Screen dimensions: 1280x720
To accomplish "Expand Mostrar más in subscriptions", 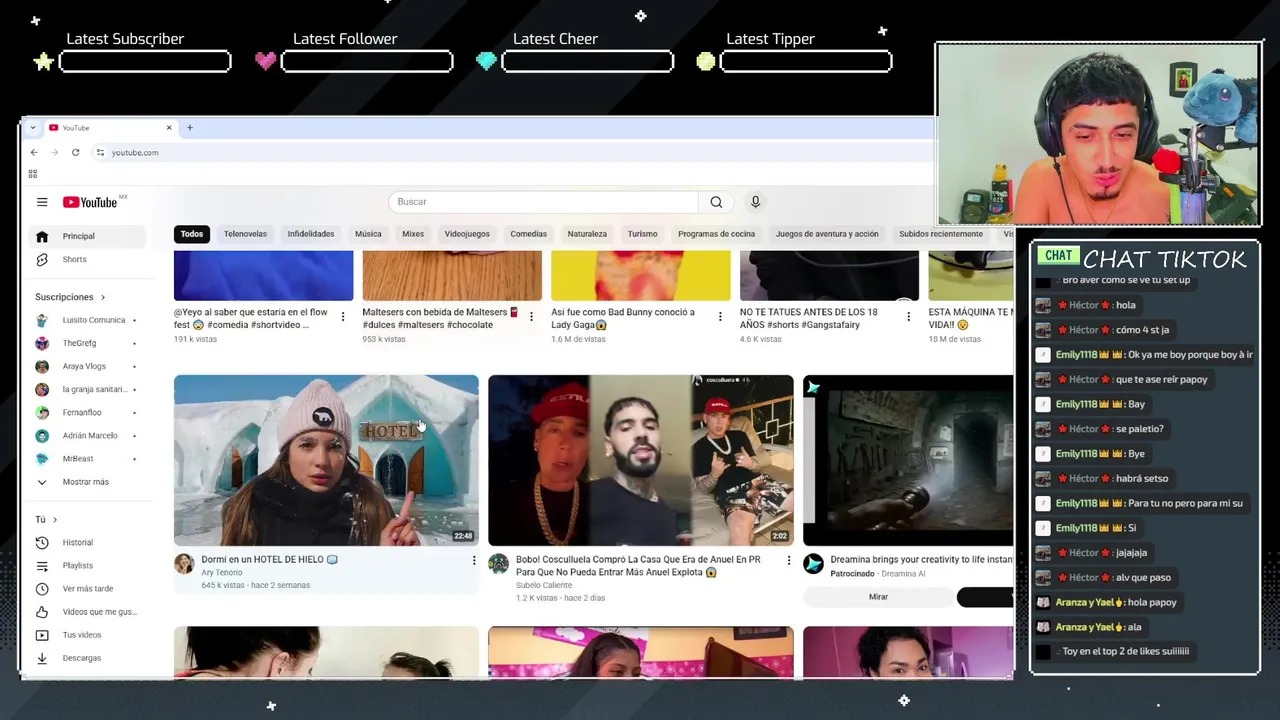I will 88,482.
